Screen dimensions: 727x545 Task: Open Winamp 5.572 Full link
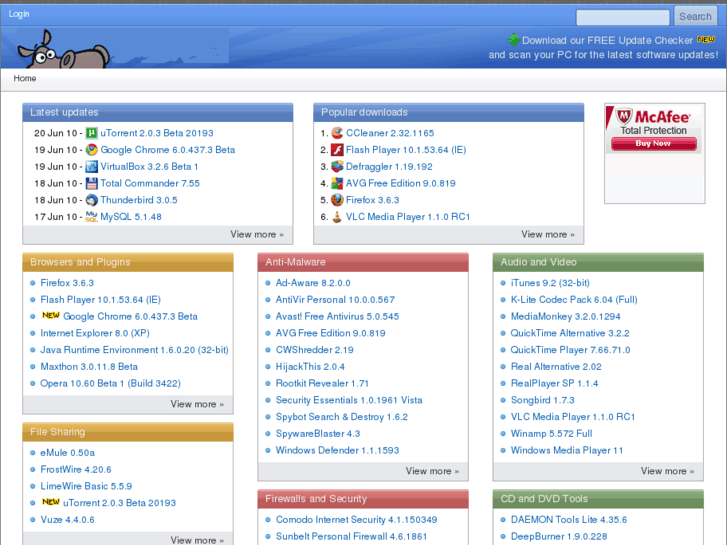click(x=552, y=433)
